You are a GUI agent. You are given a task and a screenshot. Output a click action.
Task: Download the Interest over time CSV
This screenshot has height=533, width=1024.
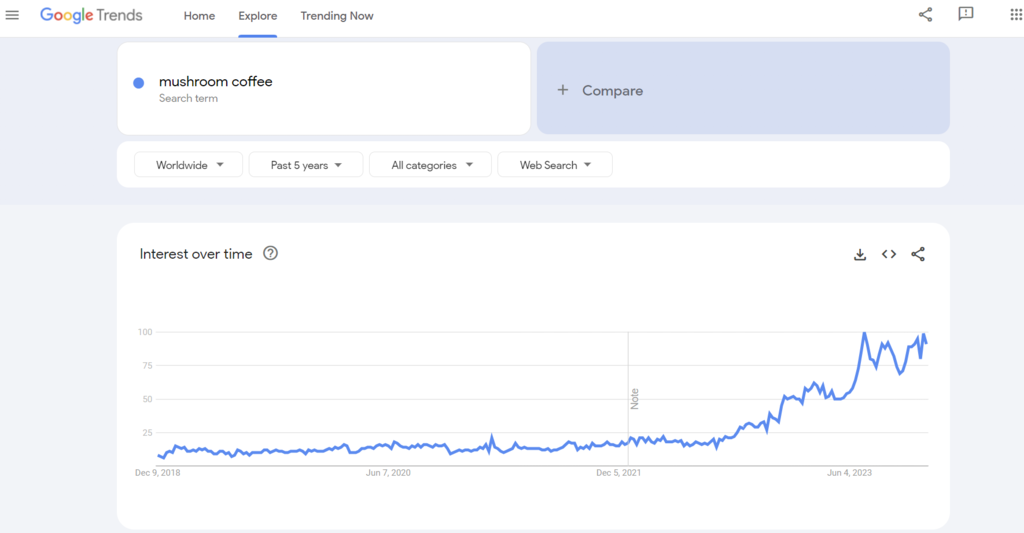pyautogui.click(x=859, y=255)
